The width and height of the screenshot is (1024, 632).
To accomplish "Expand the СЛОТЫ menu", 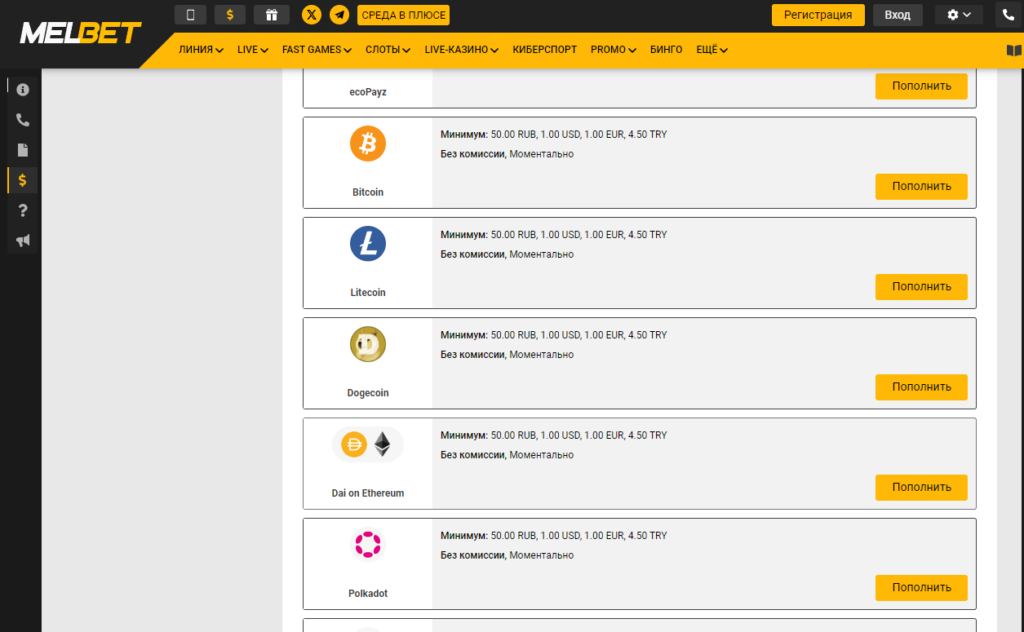I will tap(388, 50).
